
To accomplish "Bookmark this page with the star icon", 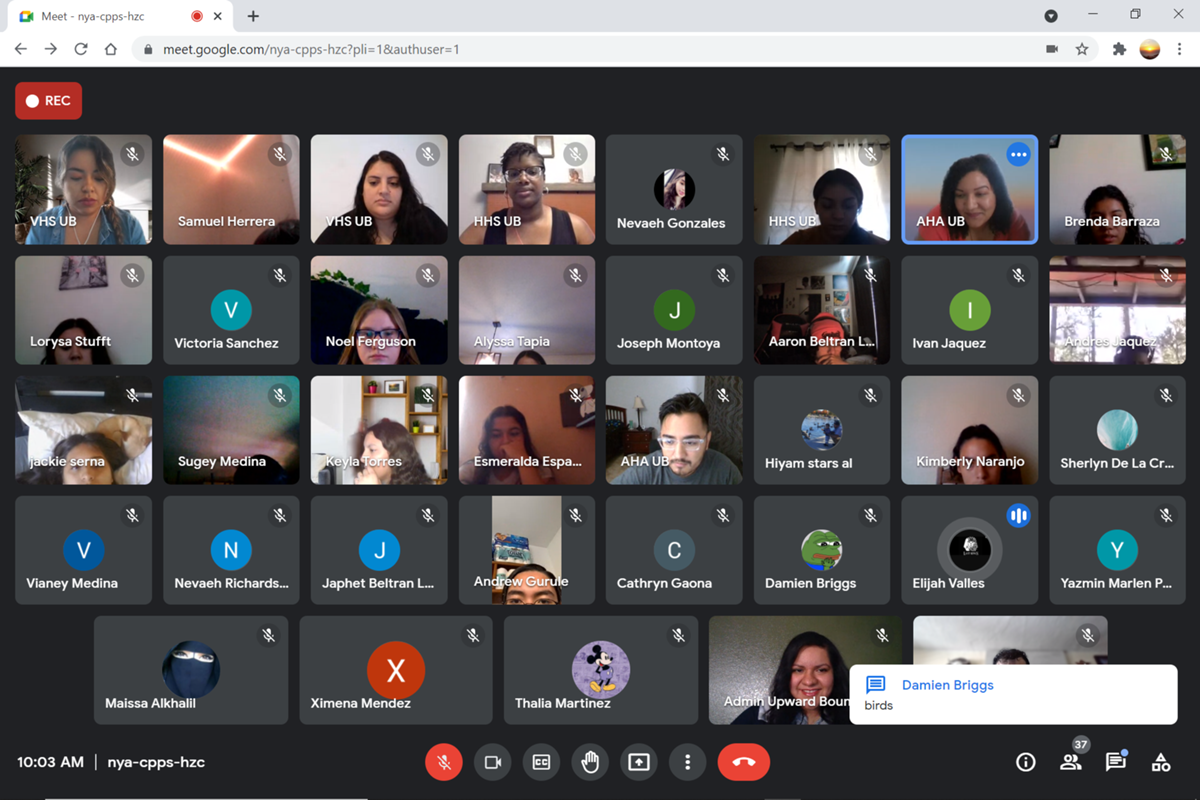I will click(x=1081, y=49).
